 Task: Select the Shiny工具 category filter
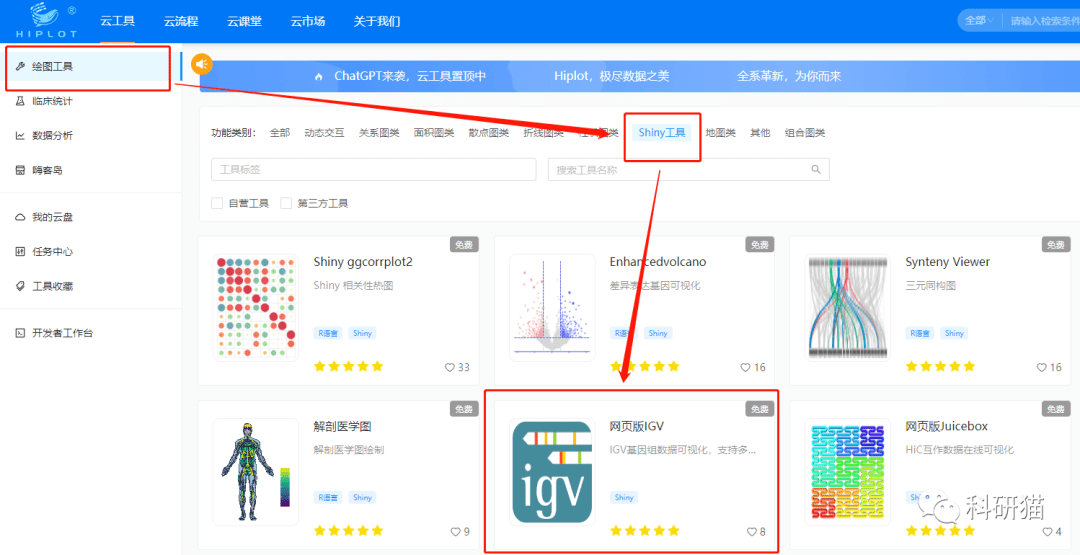coord(662,133)
